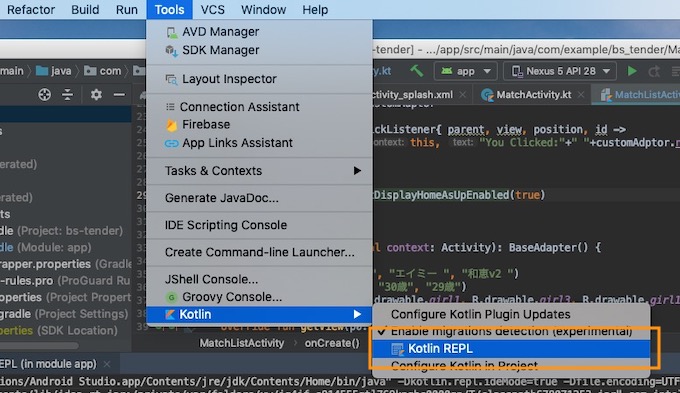Click the Layout Inspector icon
Screen dimensions: 680x393
[x=171, y=79]
